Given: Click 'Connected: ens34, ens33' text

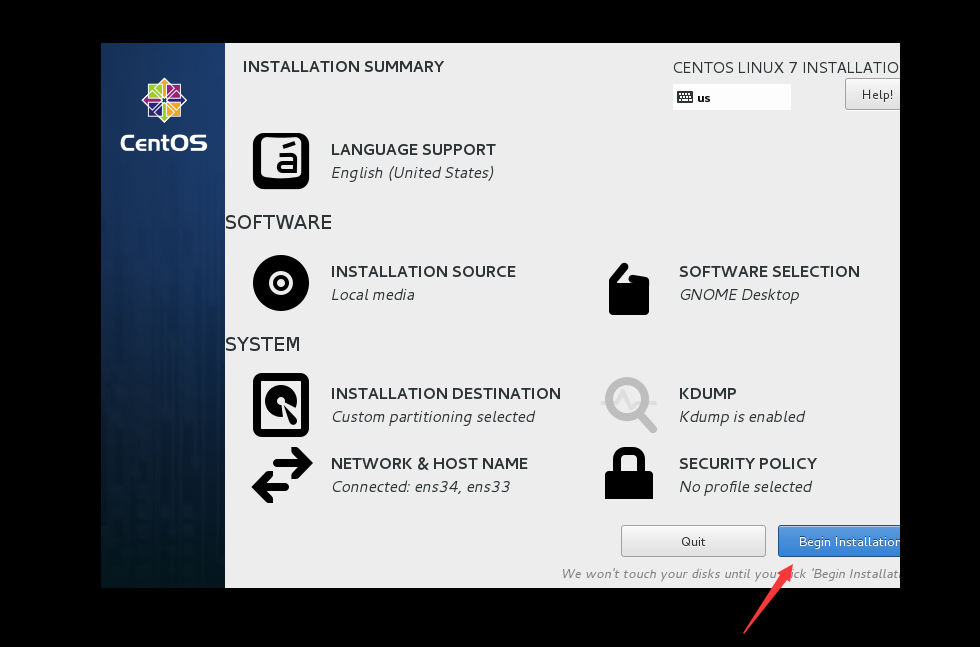Looking at the screenshot, I should [421, 487].
